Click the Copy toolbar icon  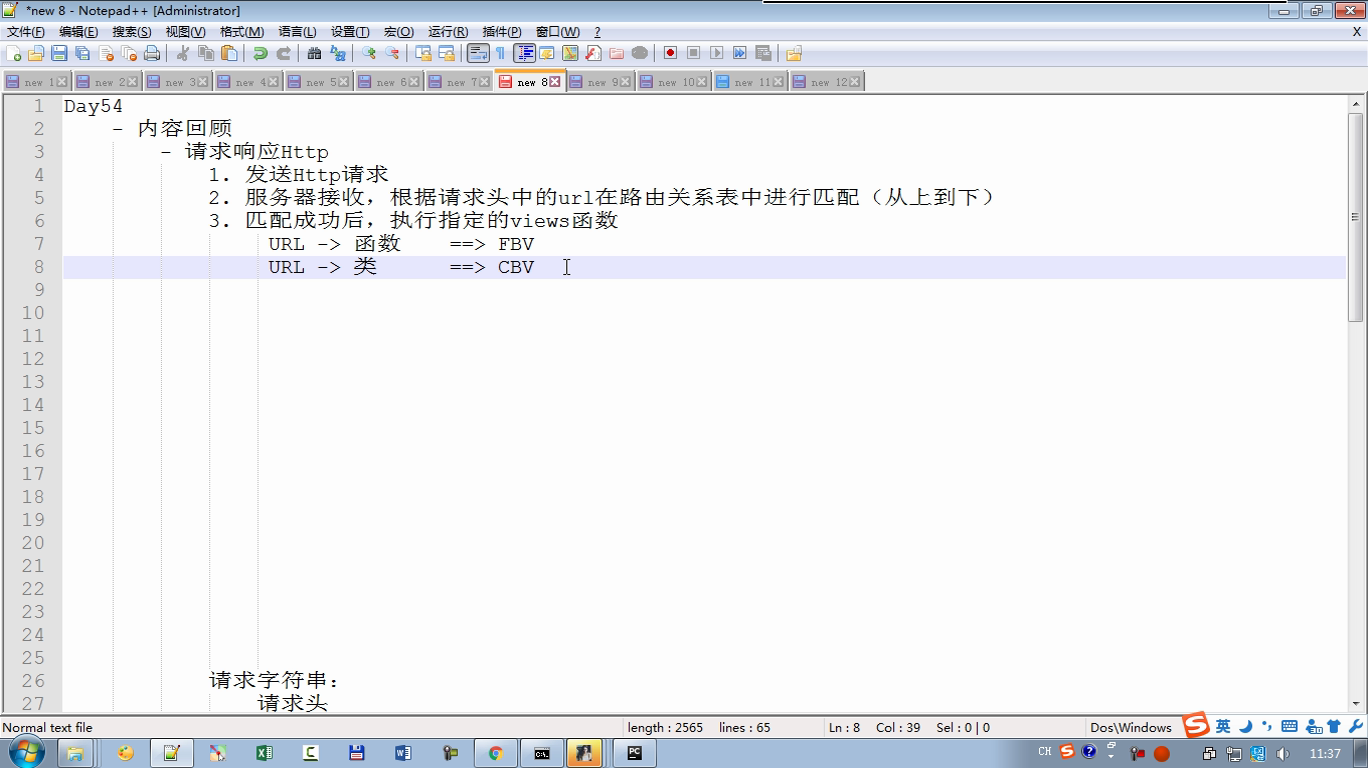pyautogui.click(x=206, y=53)
